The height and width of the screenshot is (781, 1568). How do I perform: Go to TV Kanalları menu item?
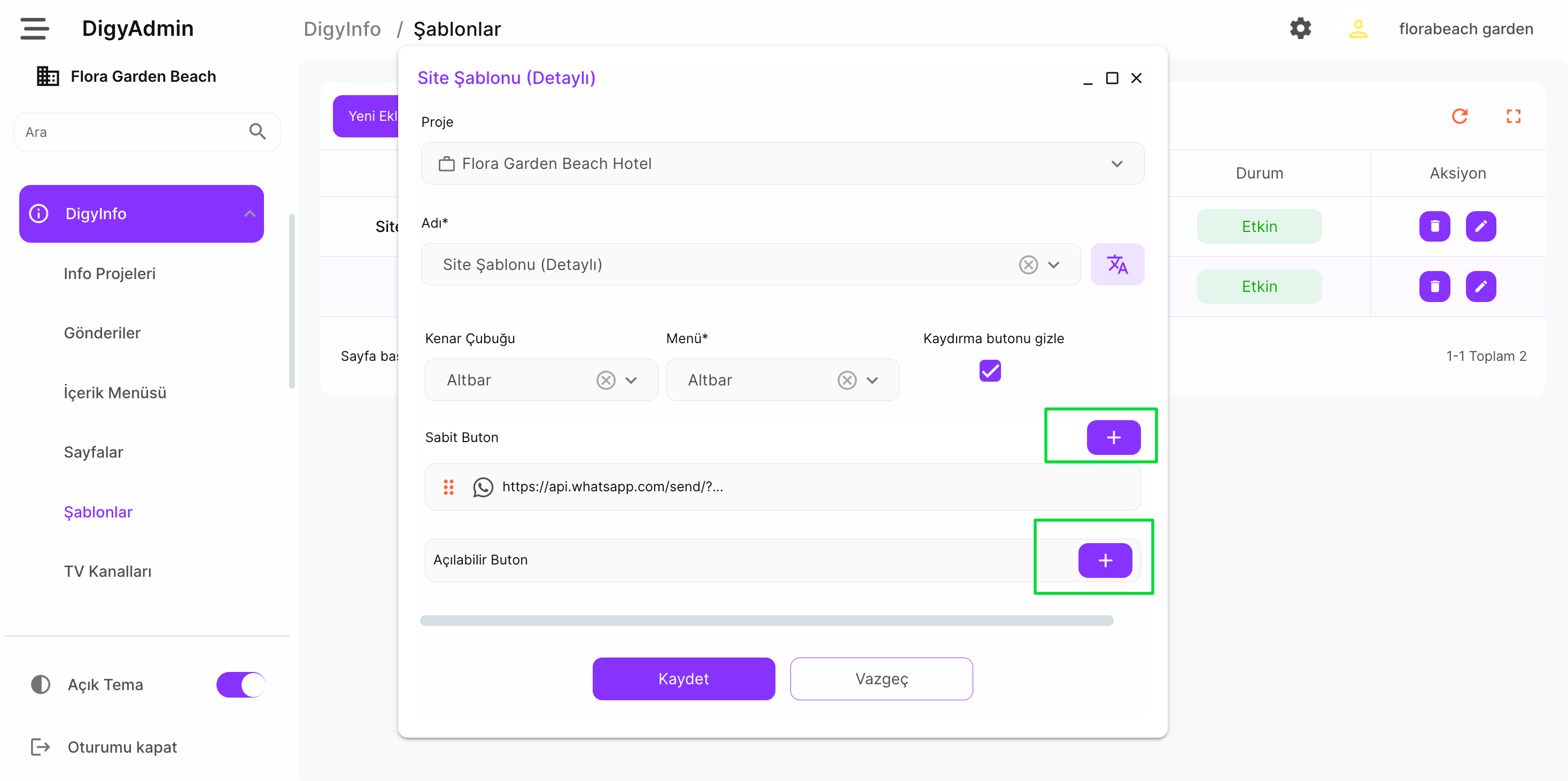coord(108,571)
